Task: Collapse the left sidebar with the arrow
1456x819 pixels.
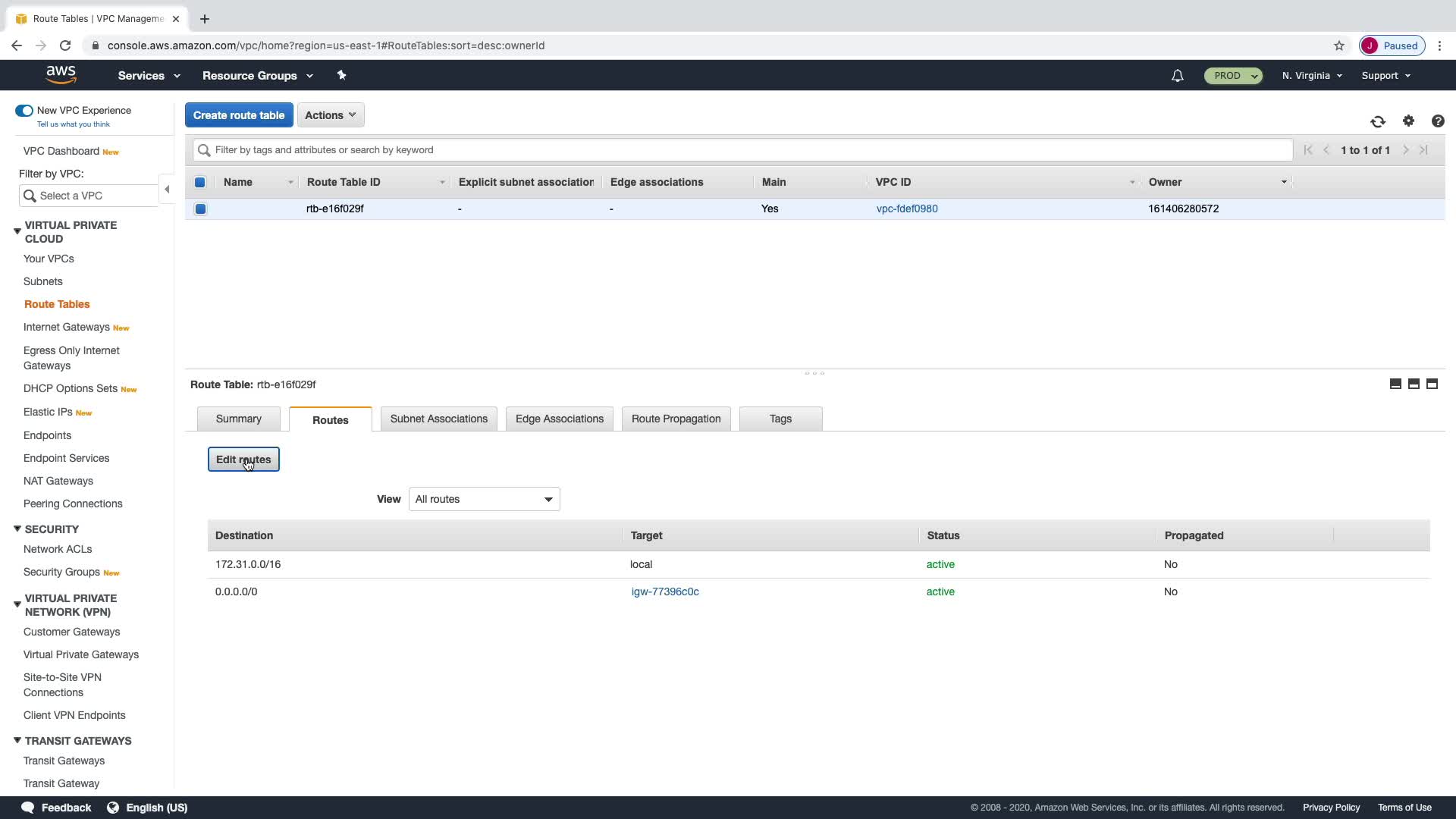Action: pos(167,190)
